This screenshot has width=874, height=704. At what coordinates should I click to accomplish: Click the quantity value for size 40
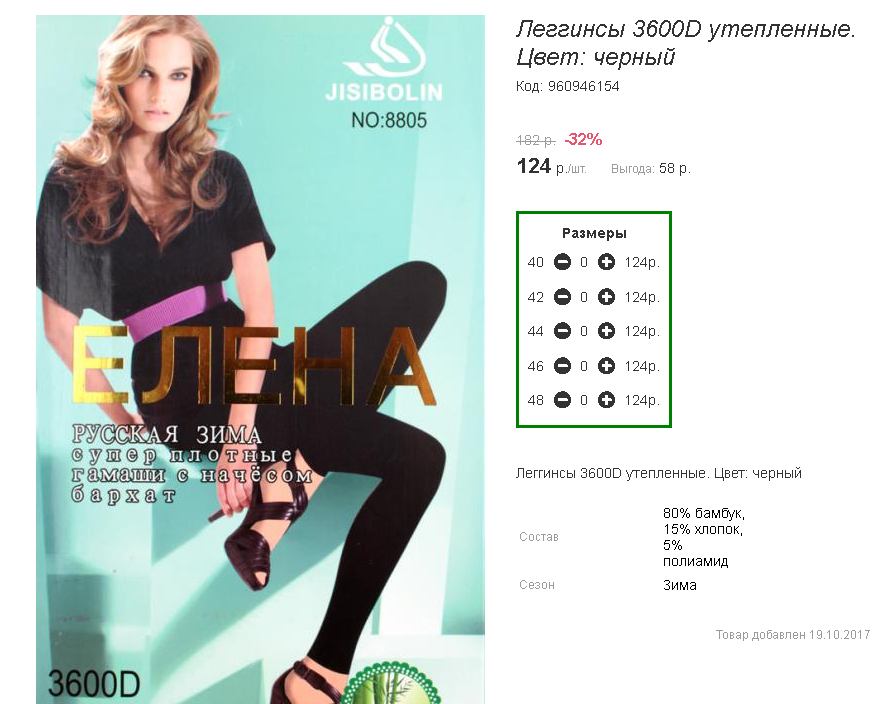584,262
